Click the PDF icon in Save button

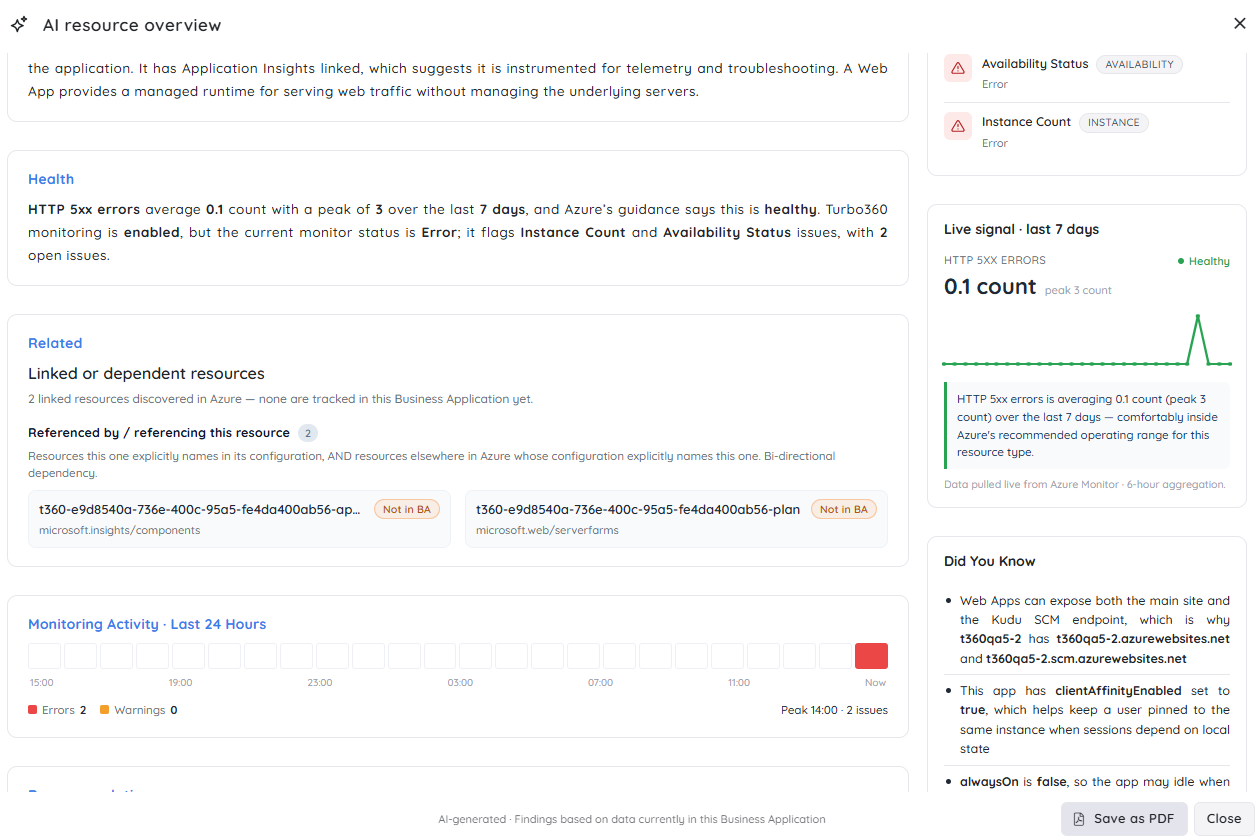pyautogui.click(x=1079, y=819)
